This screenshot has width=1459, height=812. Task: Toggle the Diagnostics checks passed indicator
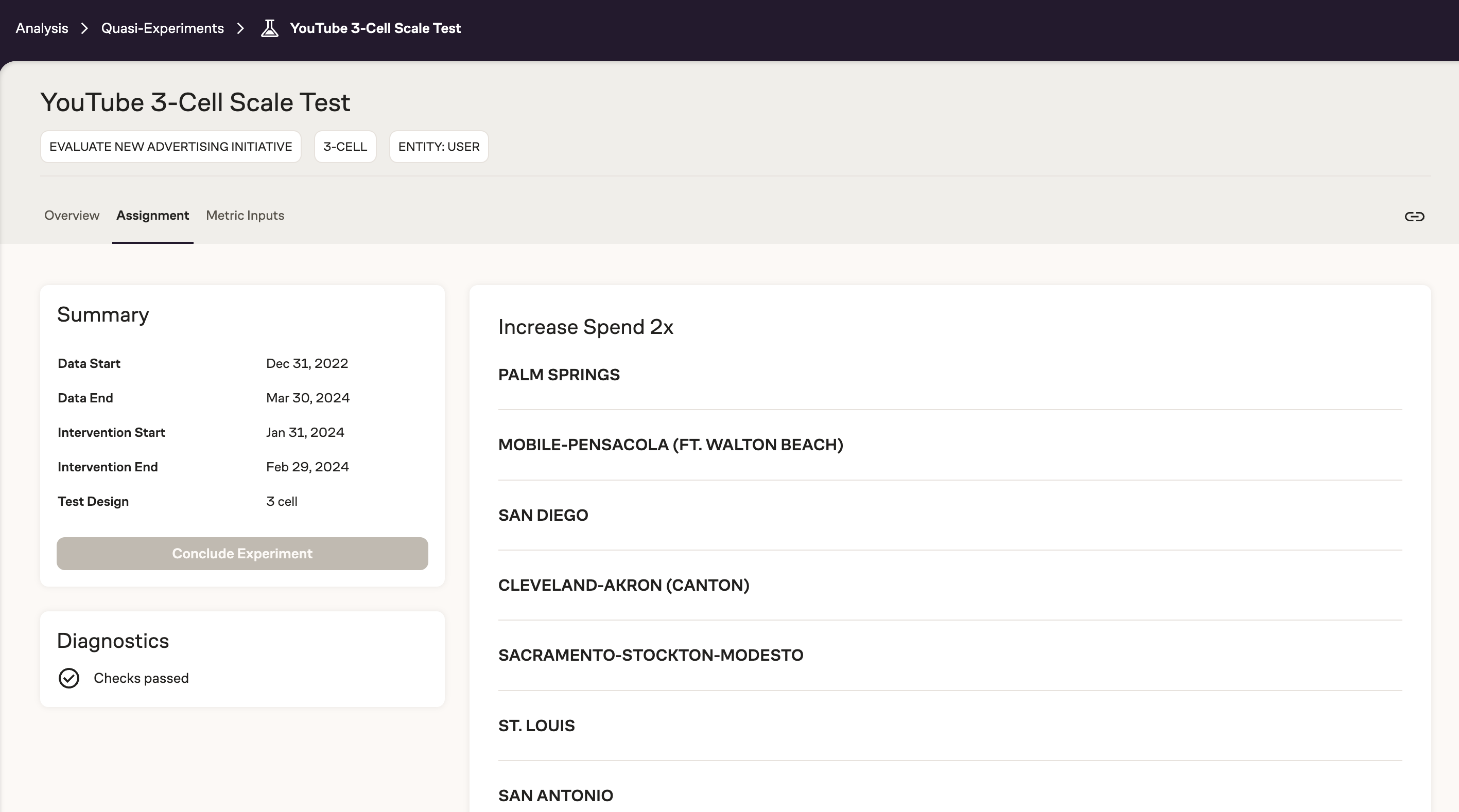pyautogui.click(x=69, y=678)
